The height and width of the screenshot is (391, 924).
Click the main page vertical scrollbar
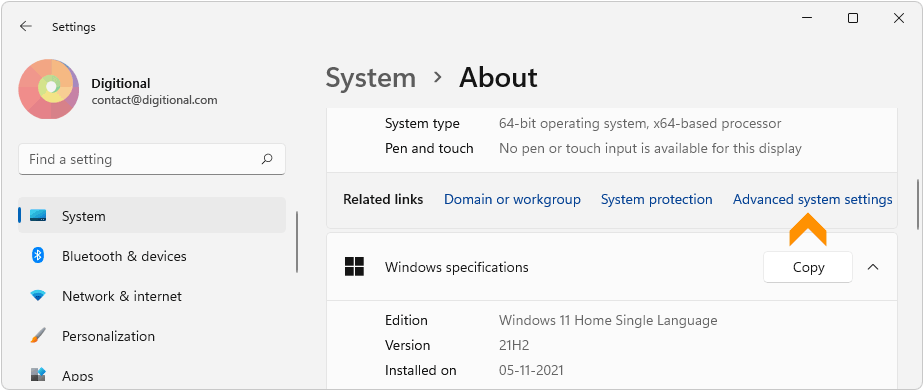tap(918, 204)
